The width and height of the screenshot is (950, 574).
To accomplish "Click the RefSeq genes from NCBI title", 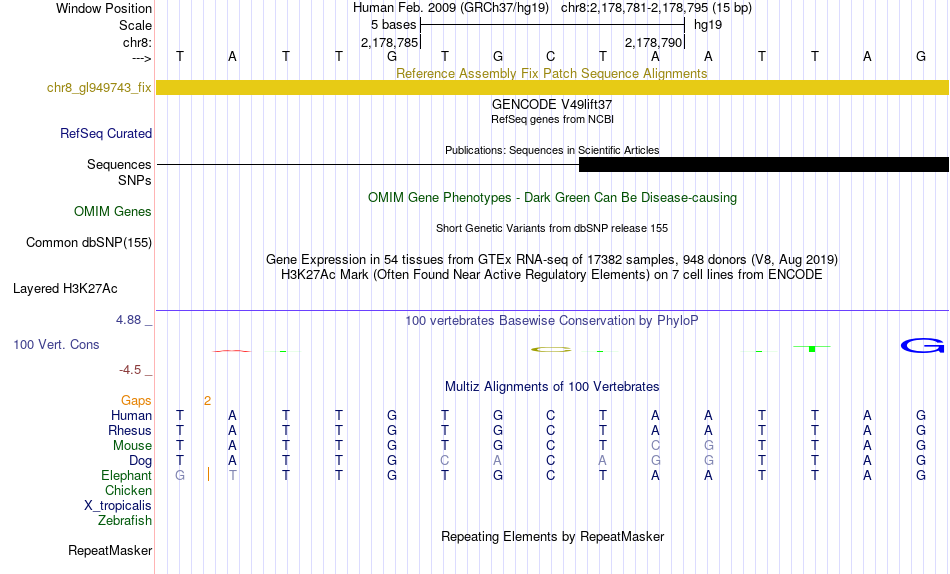I will tap(552, 119).
